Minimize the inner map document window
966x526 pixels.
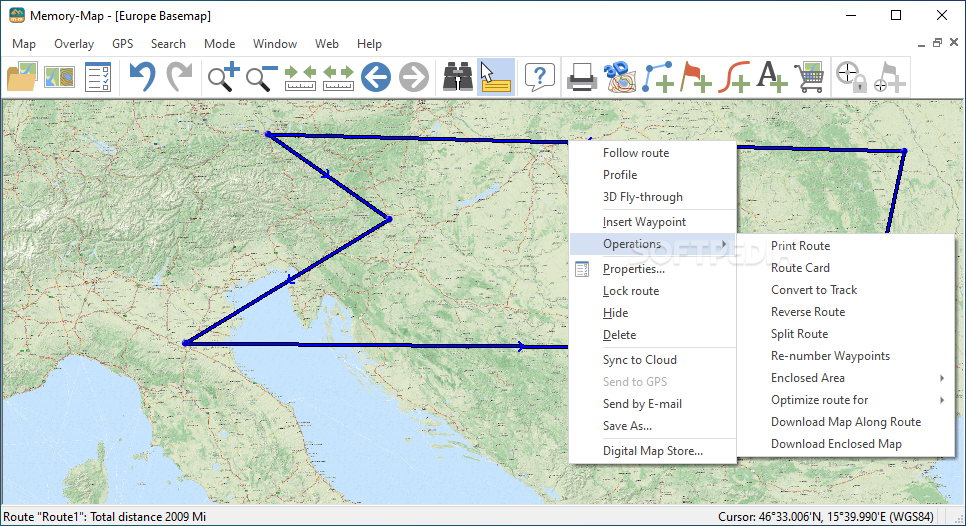921,43
